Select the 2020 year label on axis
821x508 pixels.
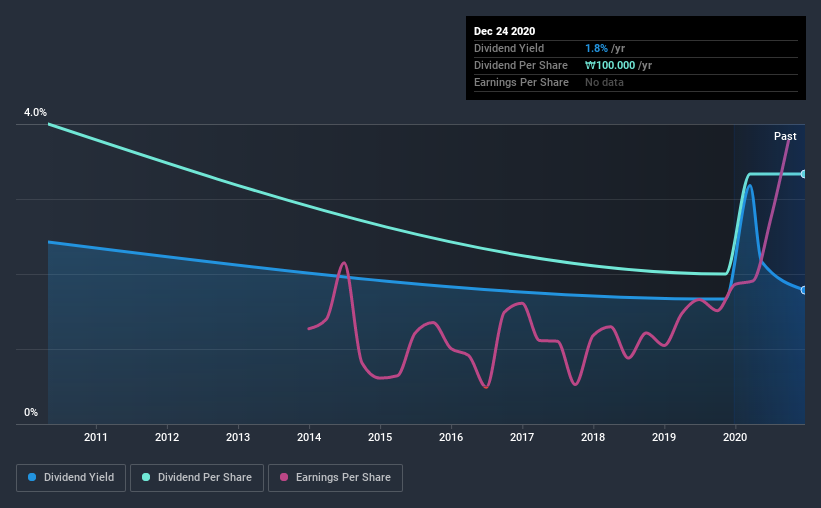(735, 437)
